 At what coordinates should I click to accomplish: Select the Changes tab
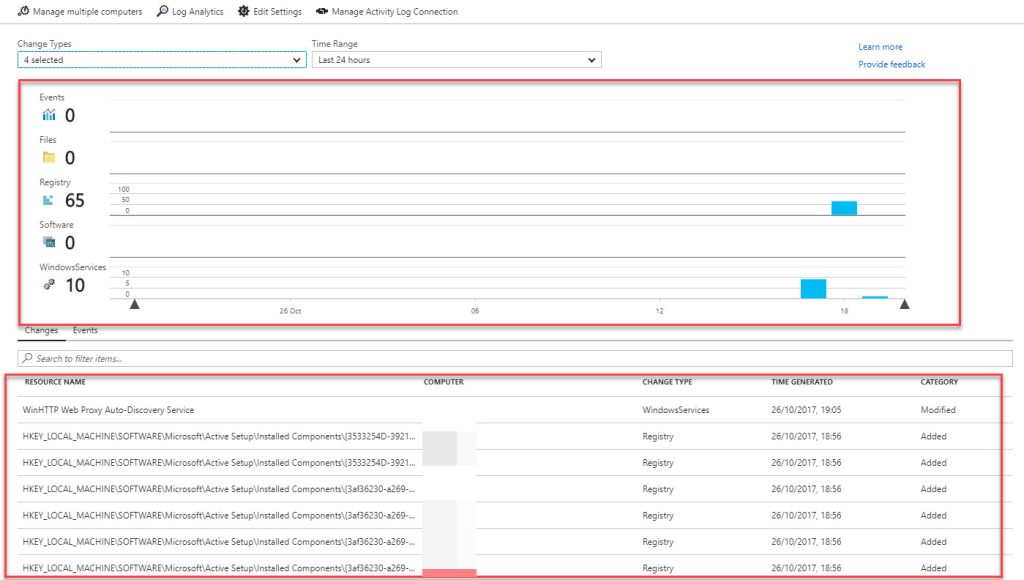click(41, 330)
